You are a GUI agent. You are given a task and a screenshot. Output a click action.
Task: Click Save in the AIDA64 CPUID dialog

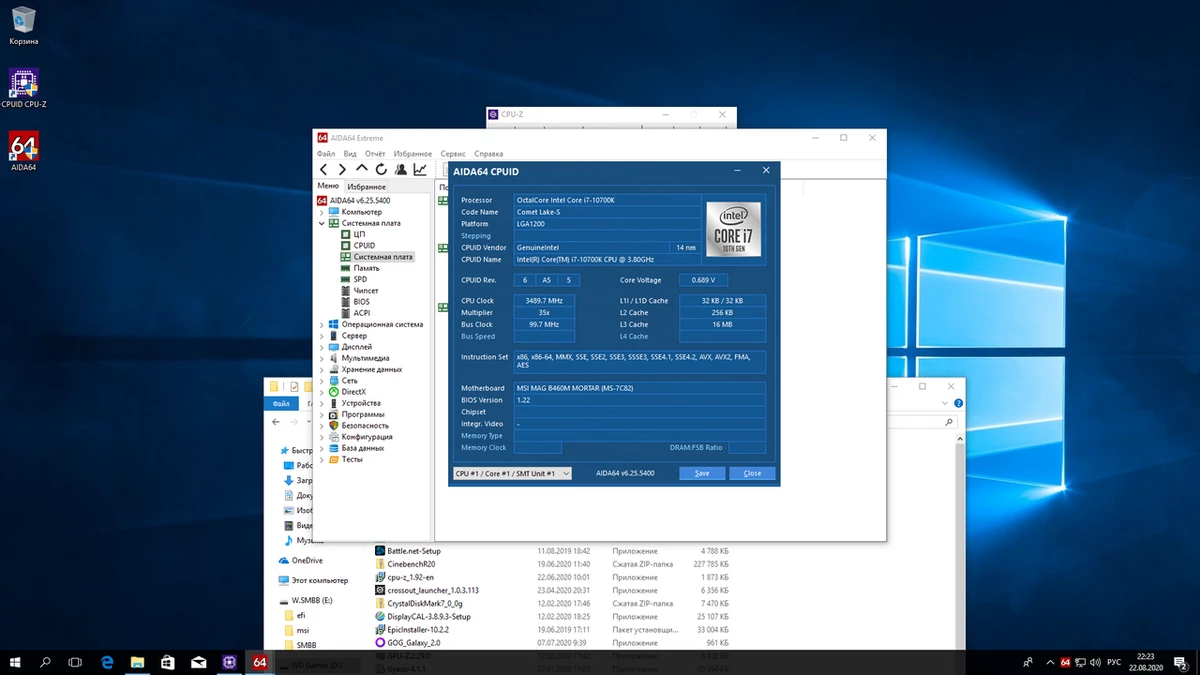[x=702, y=473]
